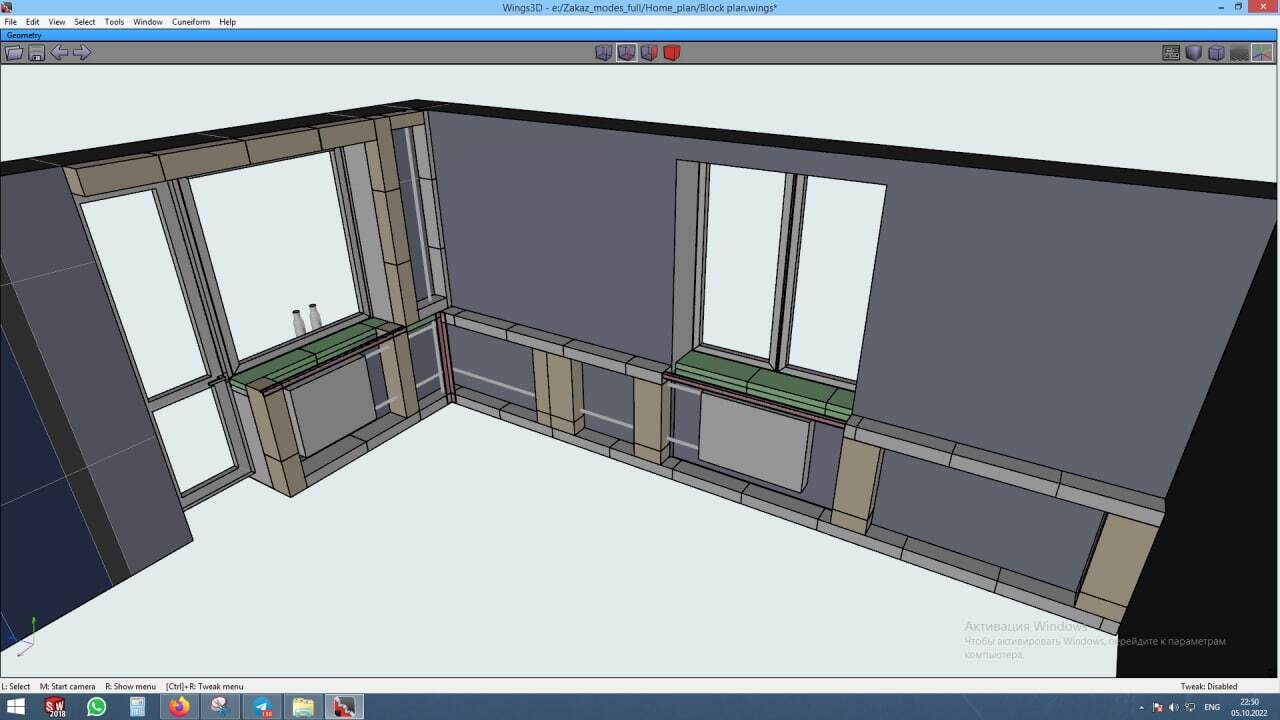The height and width of the screenshot is (720, 1280).
Task: Click the Undo left arrow icon
Action: (x=60, y=53)
